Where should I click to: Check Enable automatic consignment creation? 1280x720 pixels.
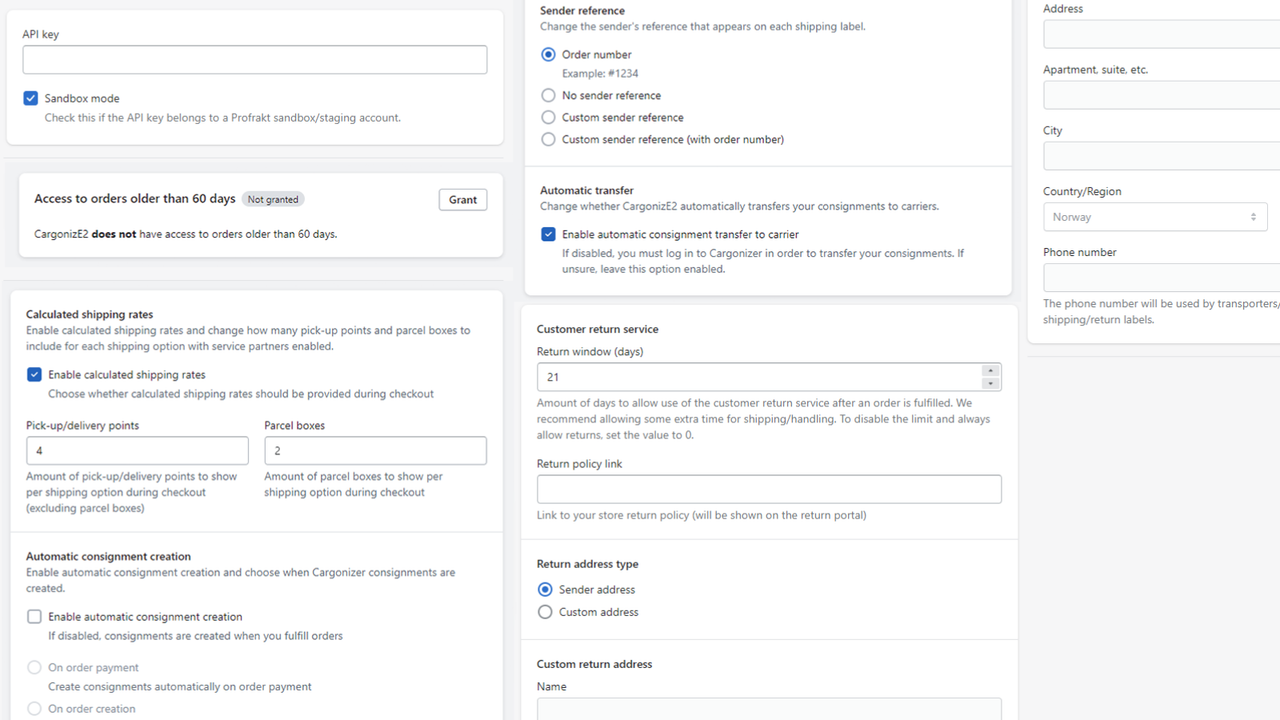tap(34, 616)
